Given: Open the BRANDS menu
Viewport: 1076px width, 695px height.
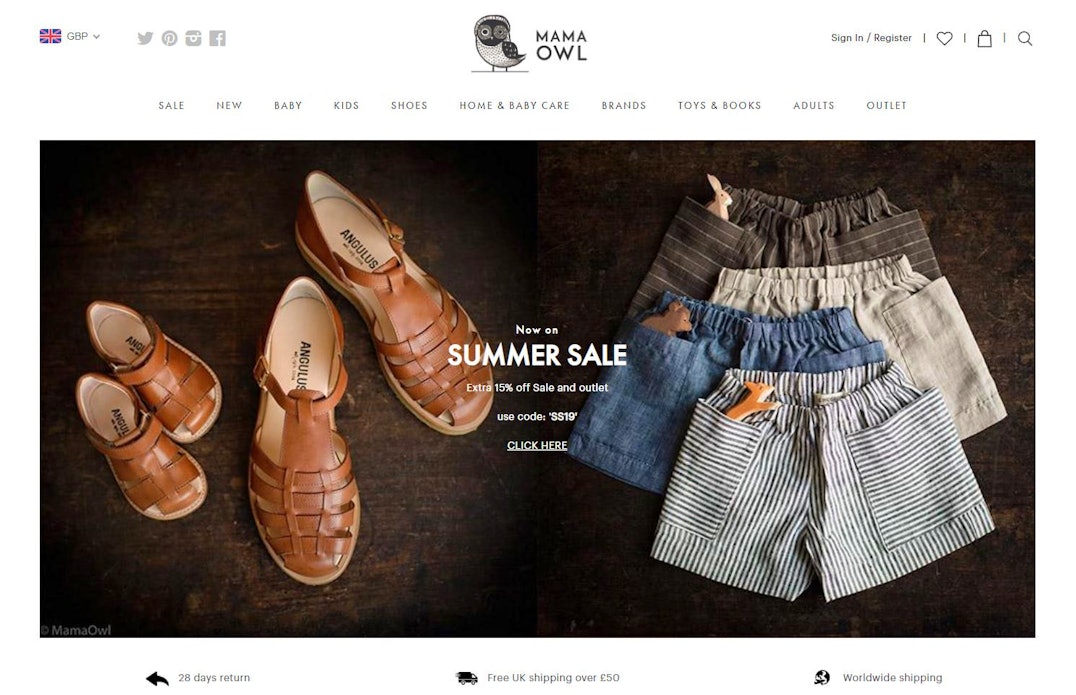Looking at the screenshot, I should click(x=624, y=106).
